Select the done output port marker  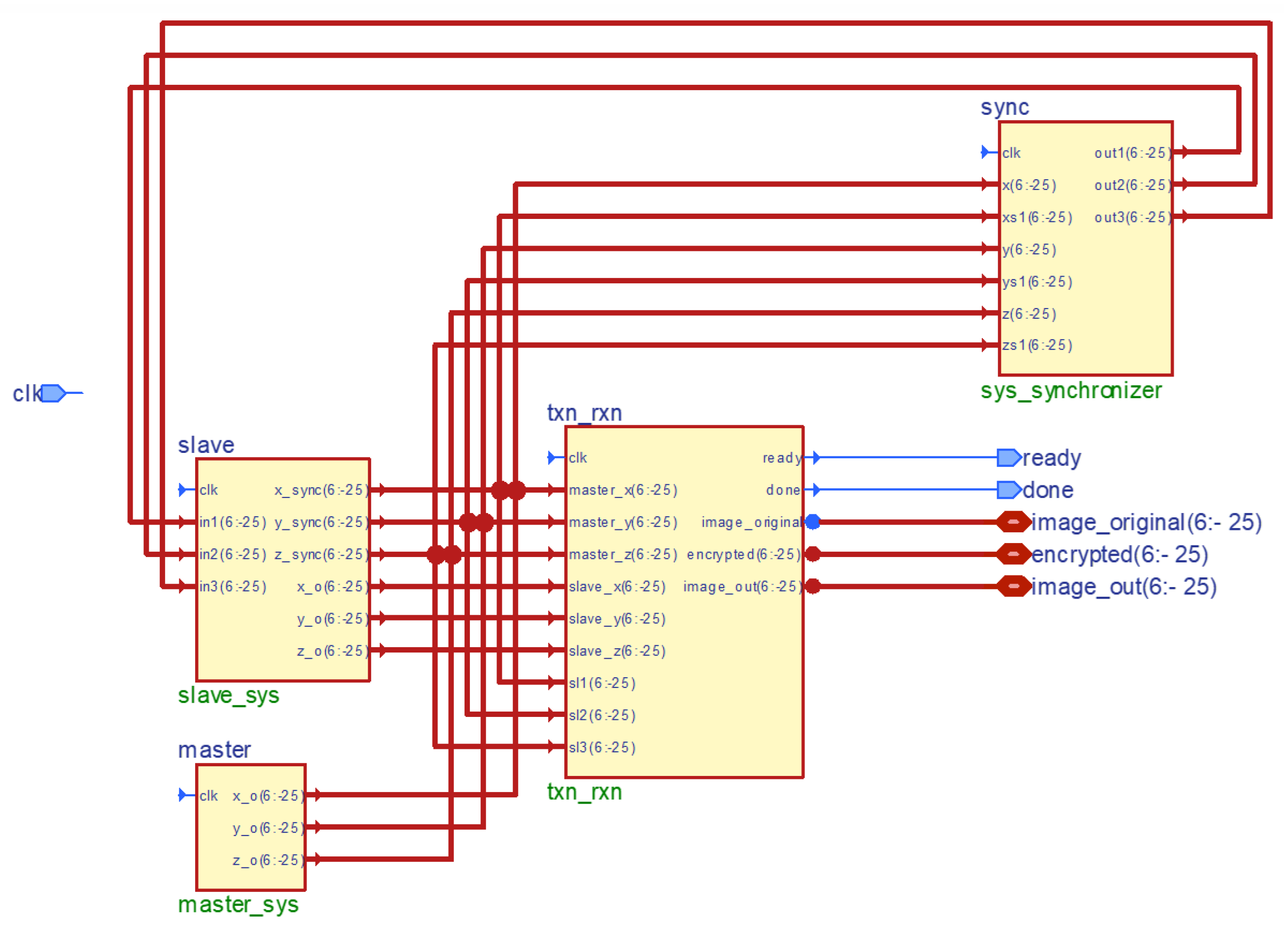[x=1009, y=490]
